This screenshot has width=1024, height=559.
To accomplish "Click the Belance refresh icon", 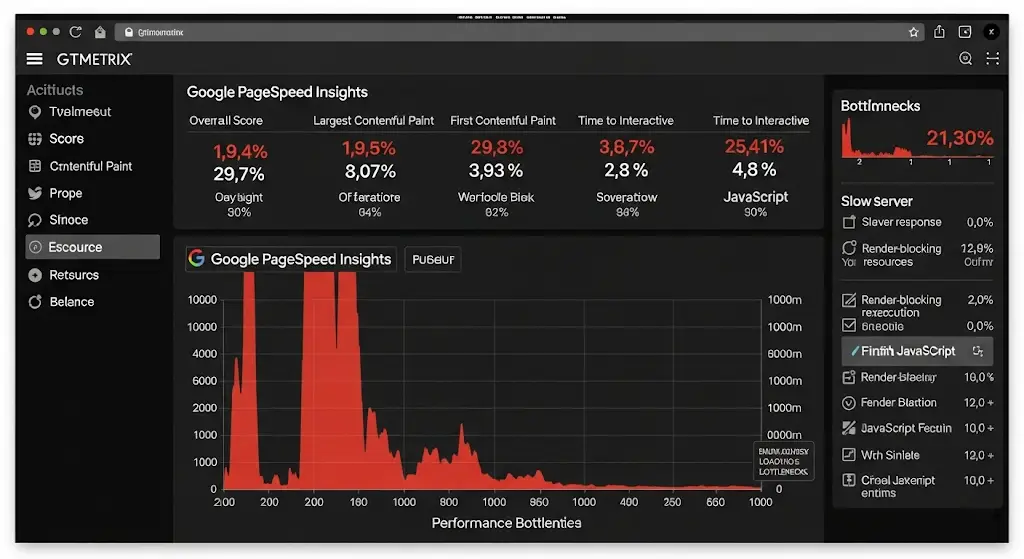I will pos(35,302).
